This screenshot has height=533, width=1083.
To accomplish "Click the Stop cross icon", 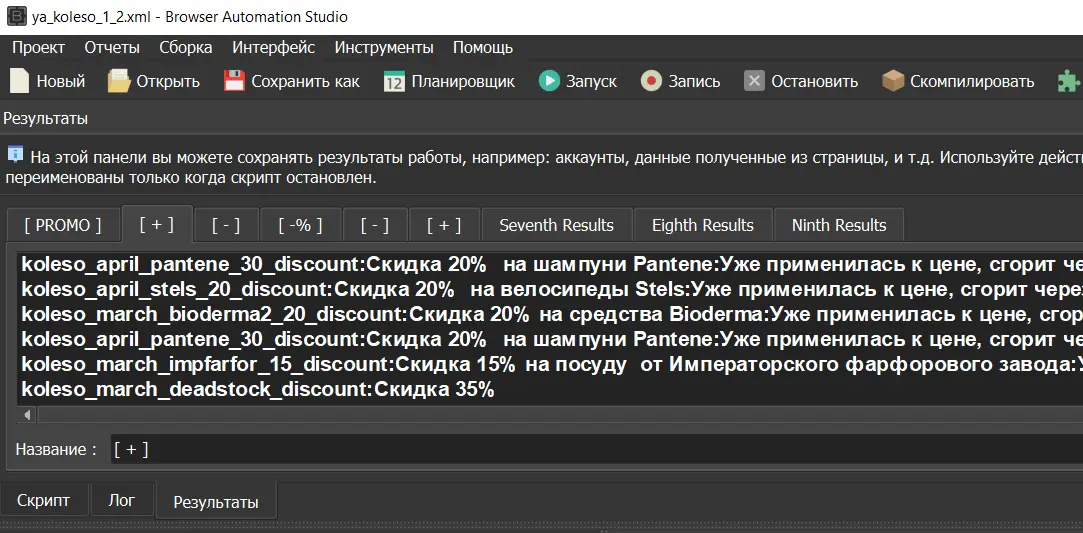I will (754, 81).
